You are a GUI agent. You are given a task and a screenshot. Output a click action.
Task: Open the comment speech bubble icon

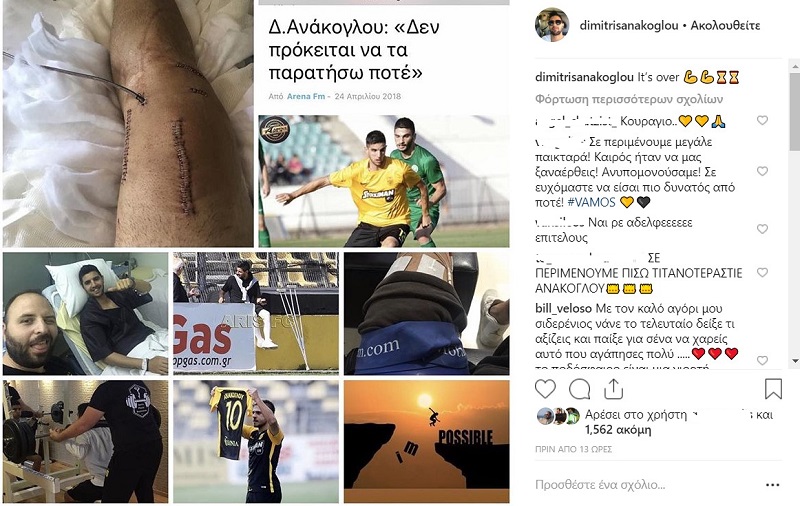(x=580, y=389)
